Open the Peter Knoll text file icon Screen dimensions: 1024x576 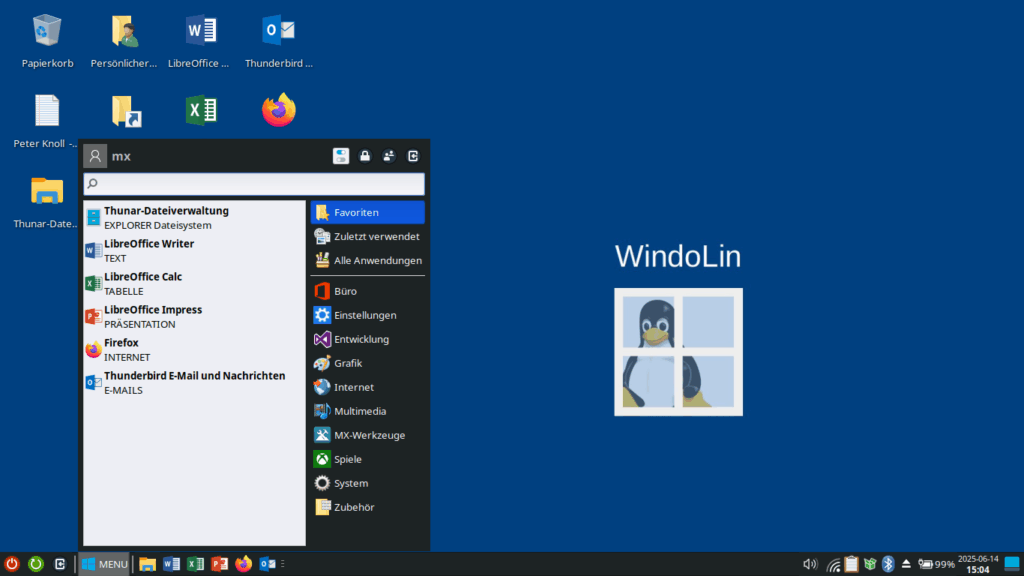click(47, 110)
